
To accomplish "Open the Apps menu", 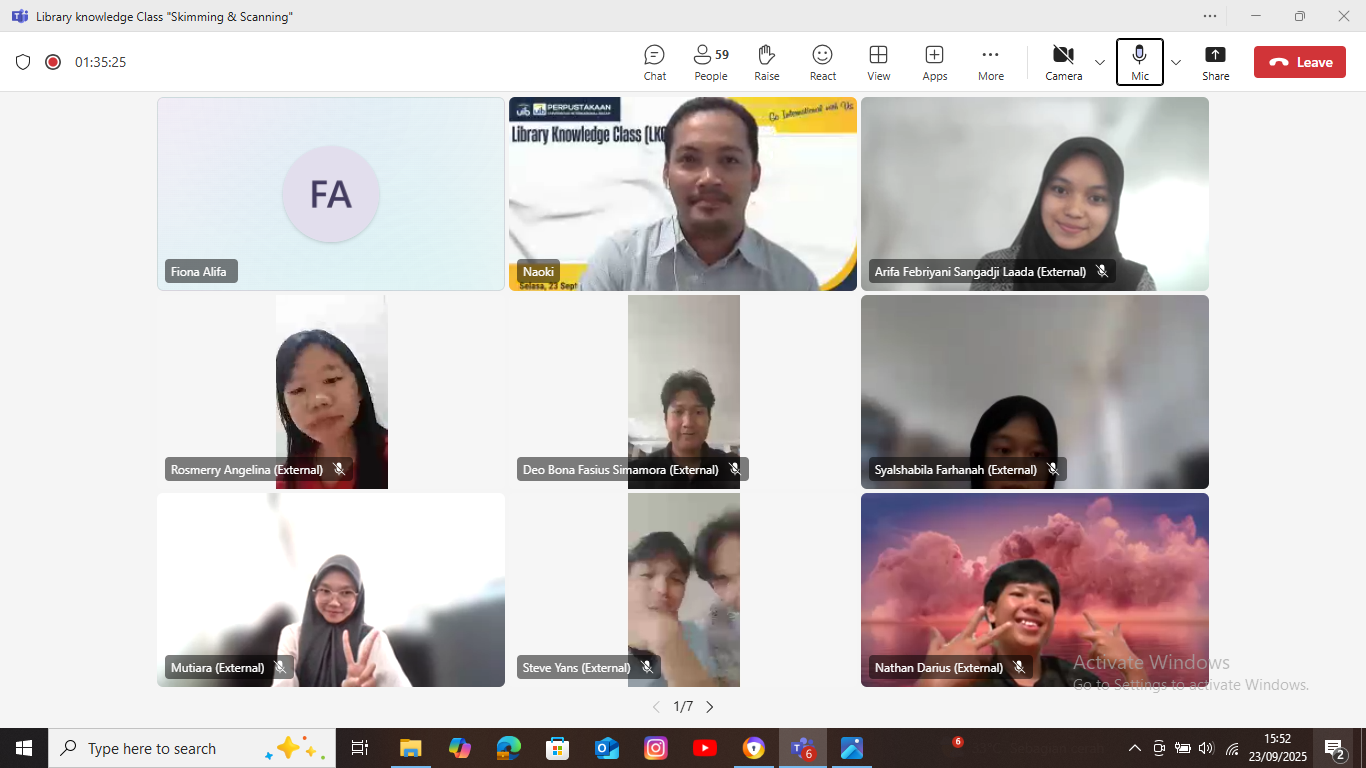I will (935, 62).
